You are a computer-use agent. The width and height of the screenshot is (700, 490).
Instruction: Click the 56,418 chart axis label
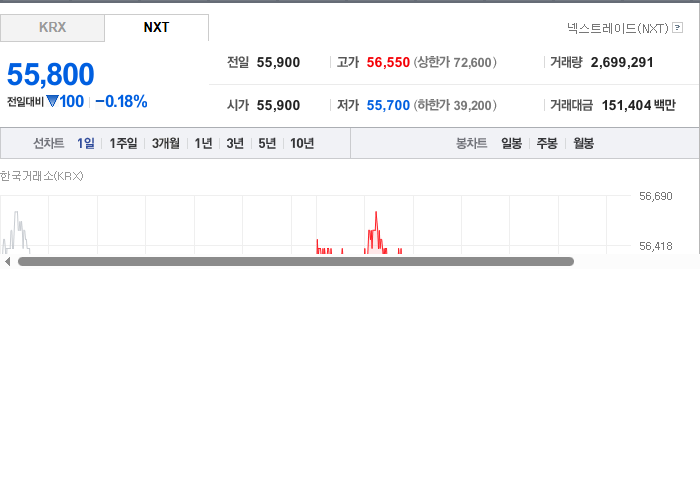tap(655, 246)
